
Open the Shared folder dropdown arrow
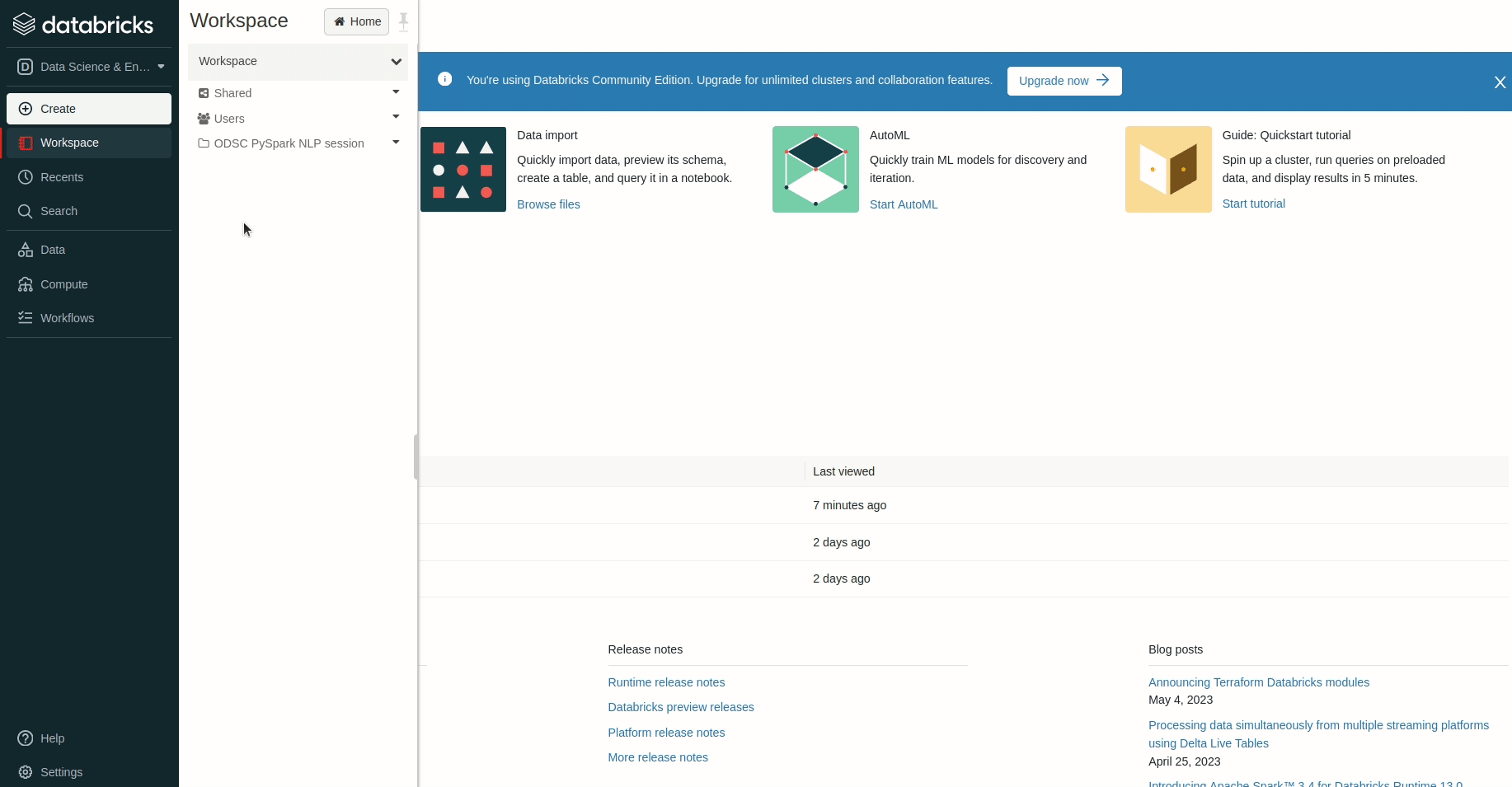396,92
